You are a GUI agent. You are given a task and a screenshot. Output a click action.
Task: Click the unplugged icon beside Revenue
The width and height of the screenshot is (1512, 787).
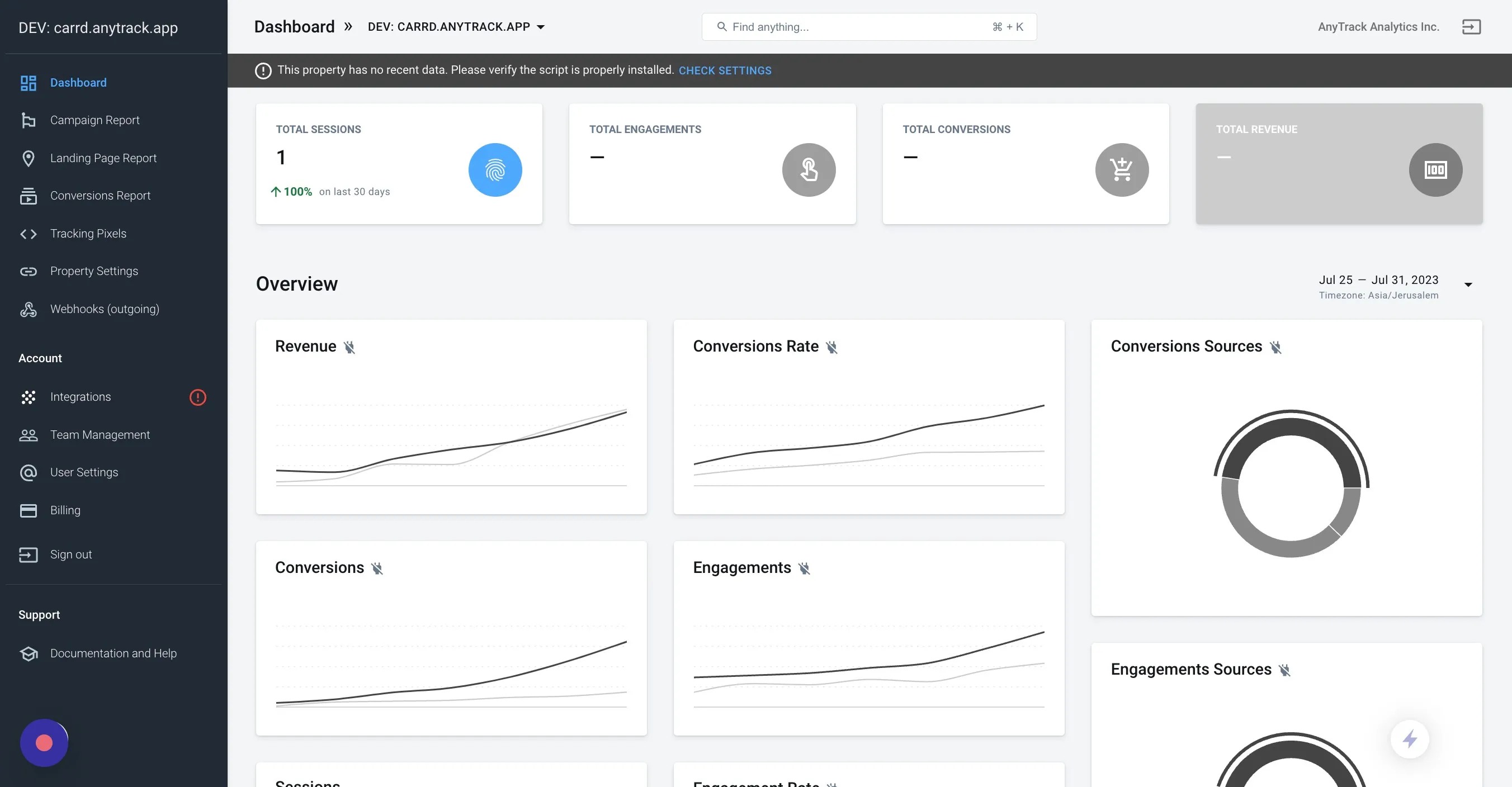(x=349, y=348)
